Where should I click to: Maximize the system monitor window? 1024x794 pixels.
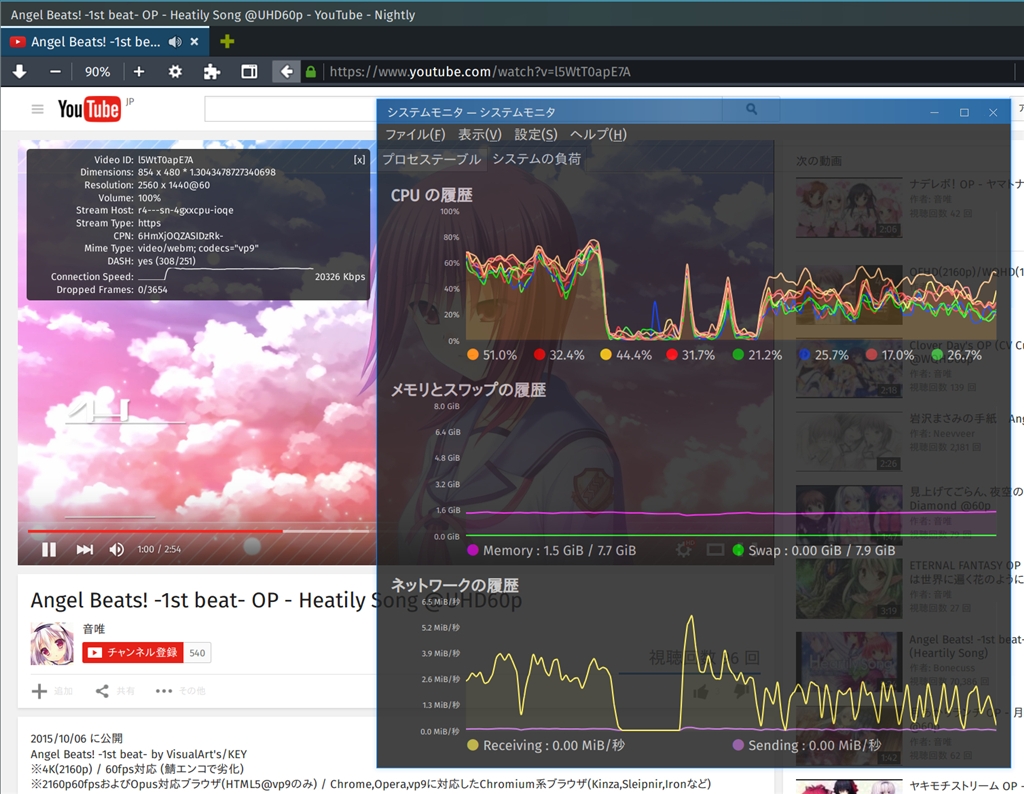964,112
